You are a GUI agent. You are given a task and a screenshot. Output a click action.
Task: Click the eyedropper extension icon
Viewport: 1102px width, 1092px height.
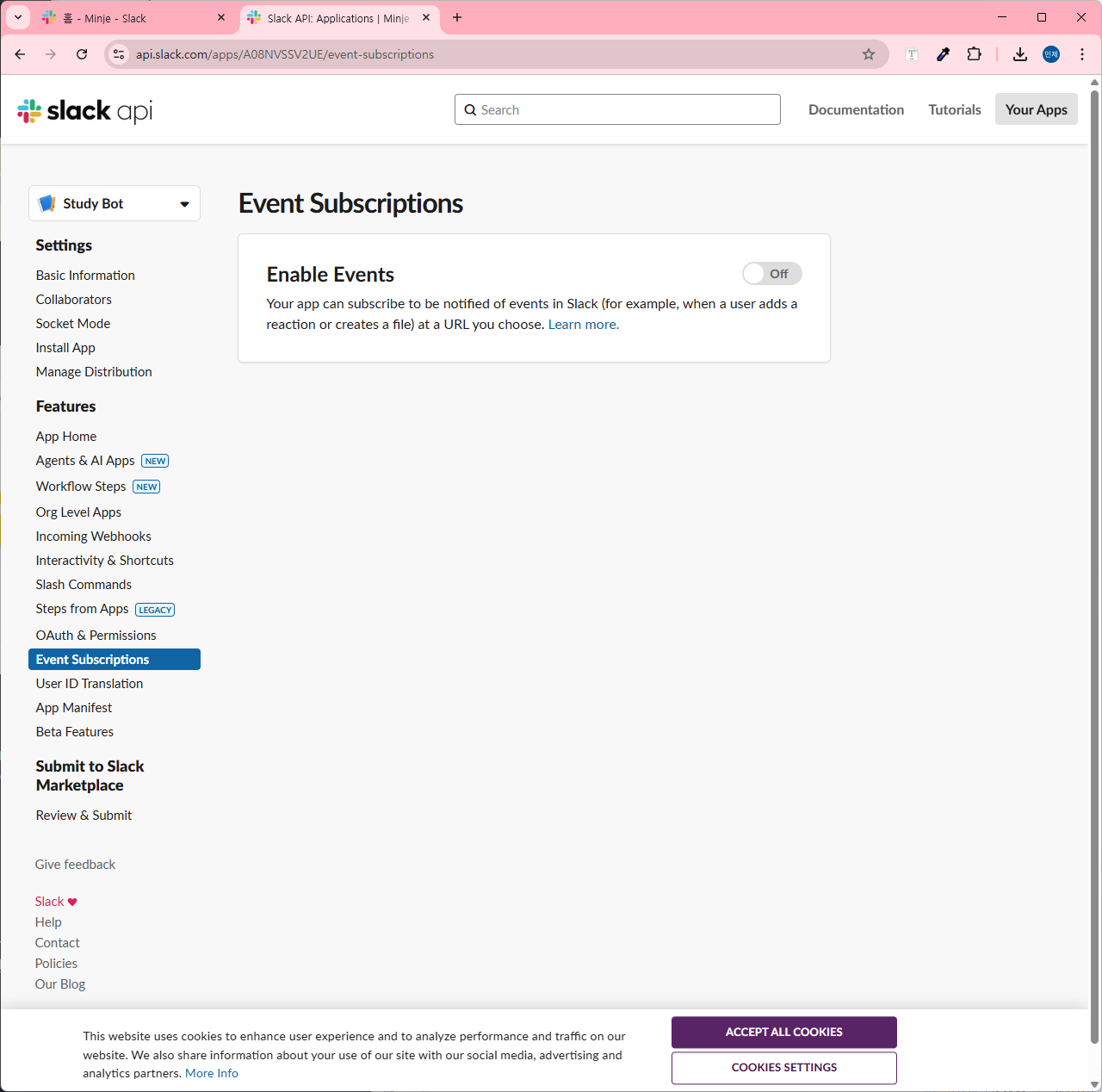tap(943, 54)
